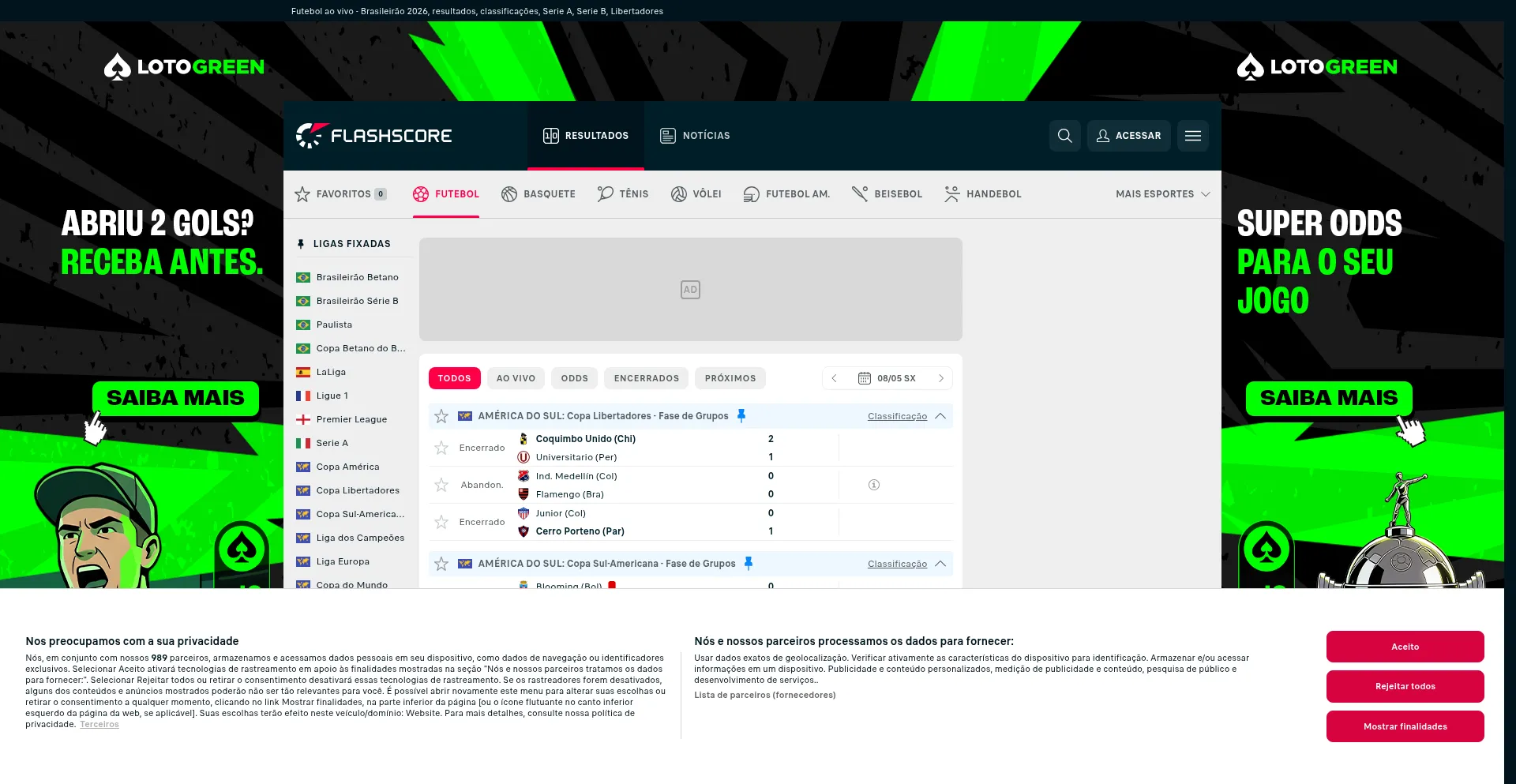The height and width of the screenshot is (784, 1516).
Task: Filter matches by Próximos
Action: 730,378
